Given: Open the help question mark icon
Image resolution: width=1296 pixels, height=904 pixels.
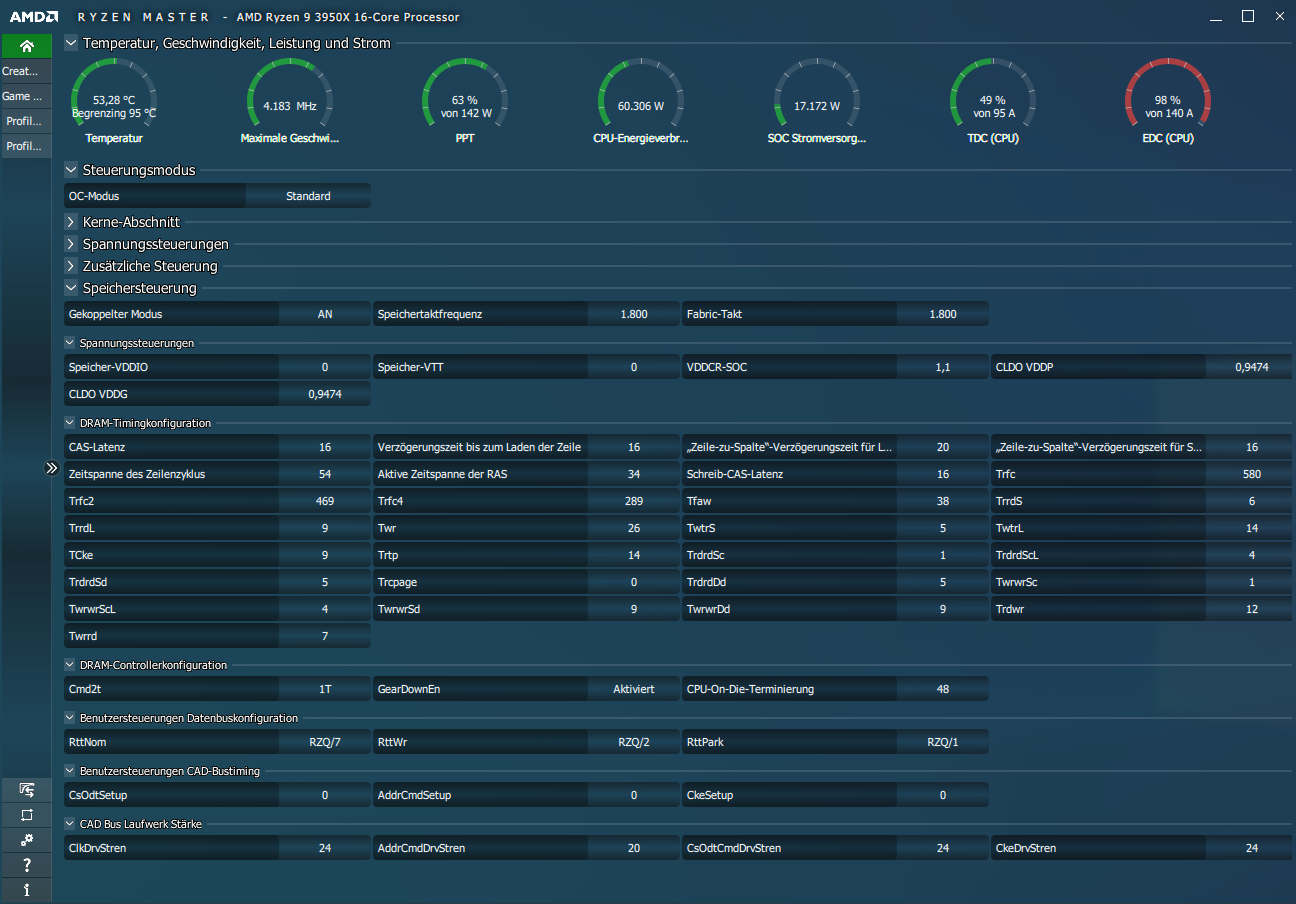Looking at the screenshot, I should point(26,865).
